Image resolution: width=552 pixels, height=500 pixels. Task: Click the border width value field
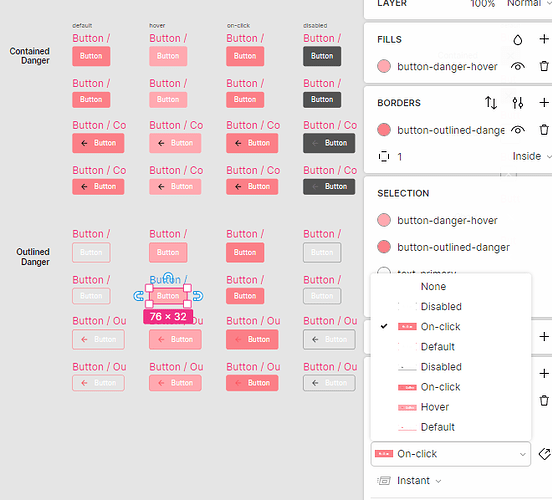click(400, 157)
